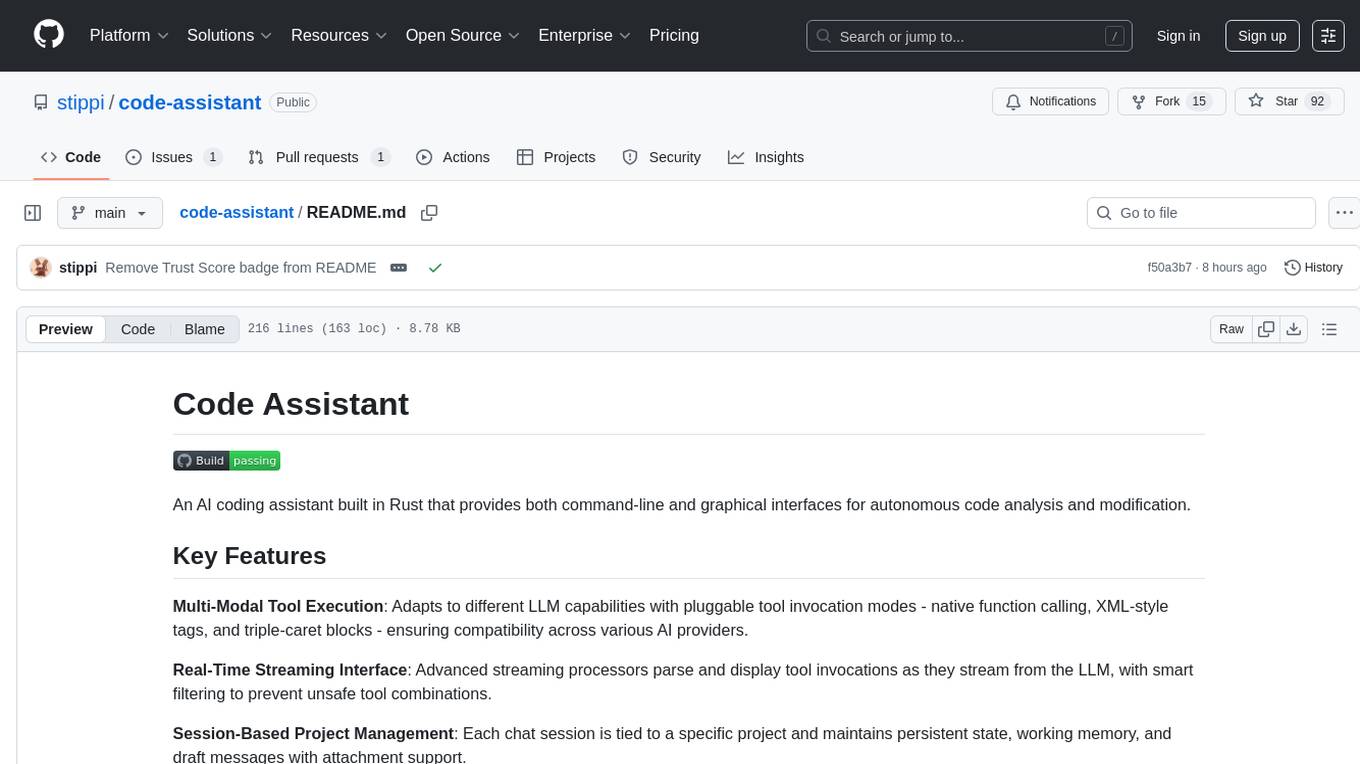The width and height of the screenshot is (1360, 764).
Task: Switch to the Issues tab
Action: (173, 157)
